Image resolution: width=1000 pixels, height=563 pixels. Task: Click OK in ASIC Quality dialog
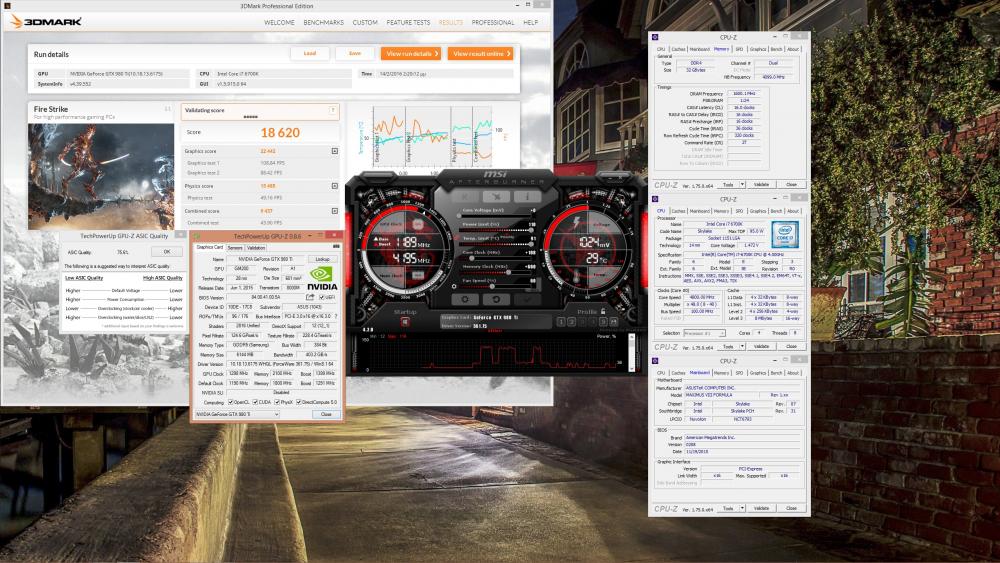pyautogui.click(x=166, y=252)
